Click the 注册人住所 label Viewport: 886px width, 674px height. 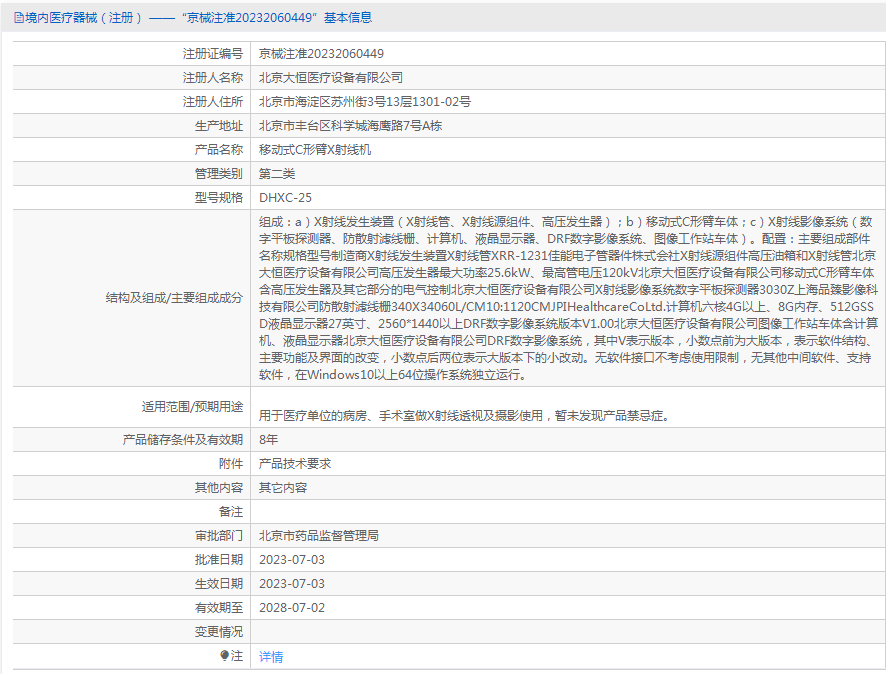coord(212,102)
